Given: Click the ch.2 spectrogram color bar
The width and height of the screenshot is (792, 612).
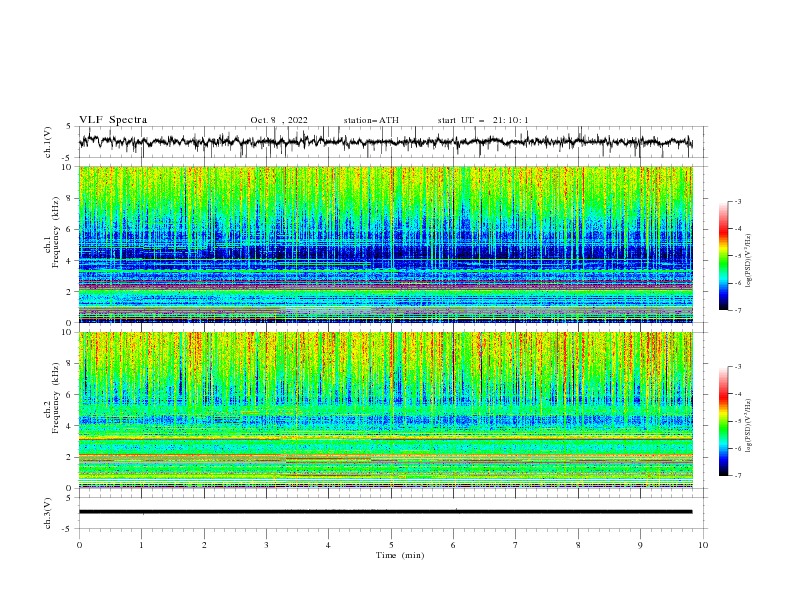Looking at the screenshot, I should (x=723, y=421).
